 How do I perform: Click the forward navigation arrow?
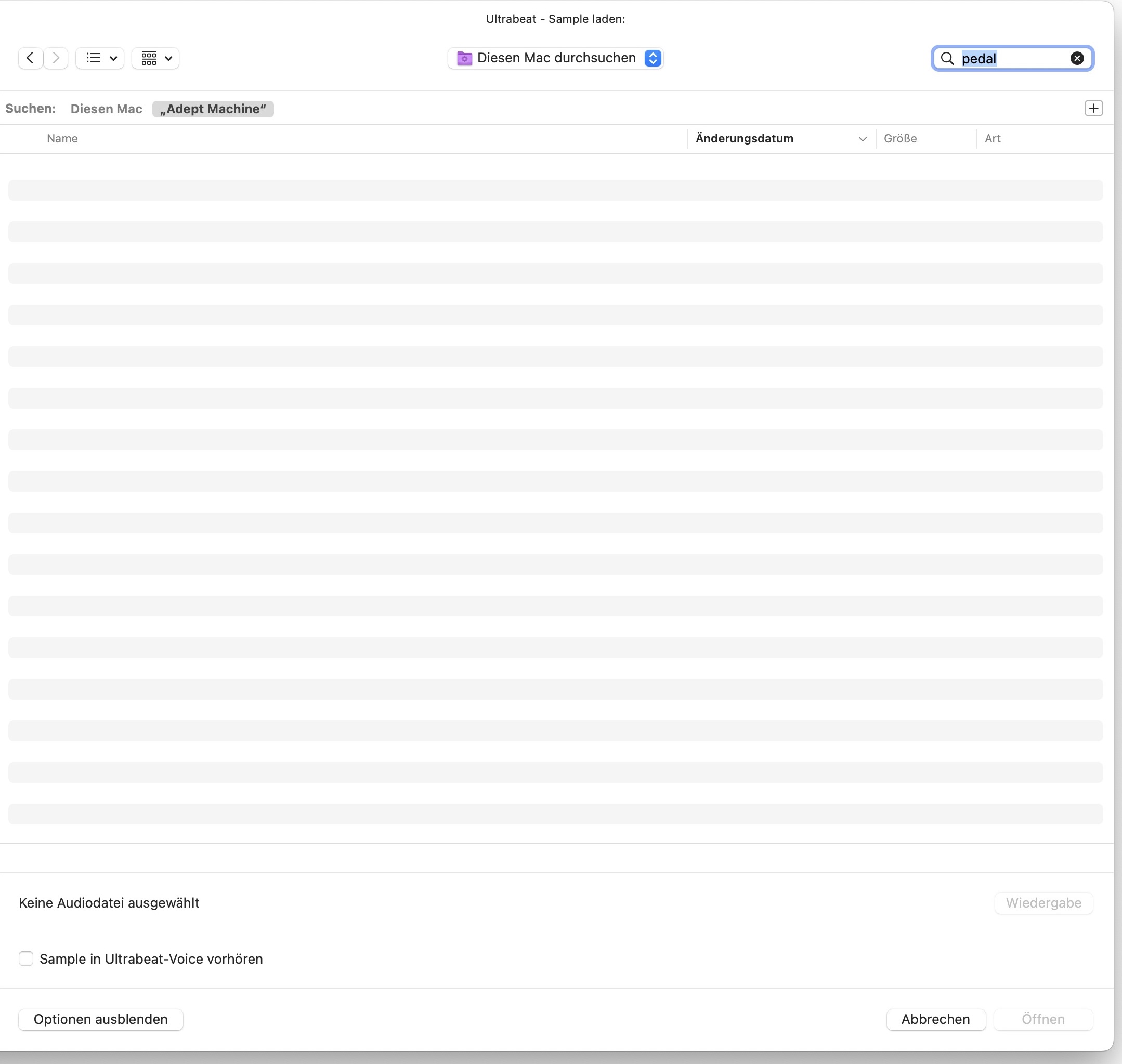click(x=56, y=58)
